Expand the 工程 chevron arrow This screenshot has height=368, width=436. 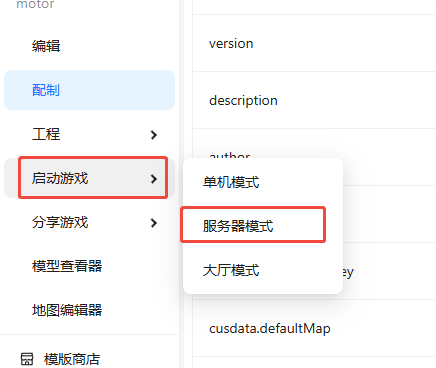click(154, 135)
